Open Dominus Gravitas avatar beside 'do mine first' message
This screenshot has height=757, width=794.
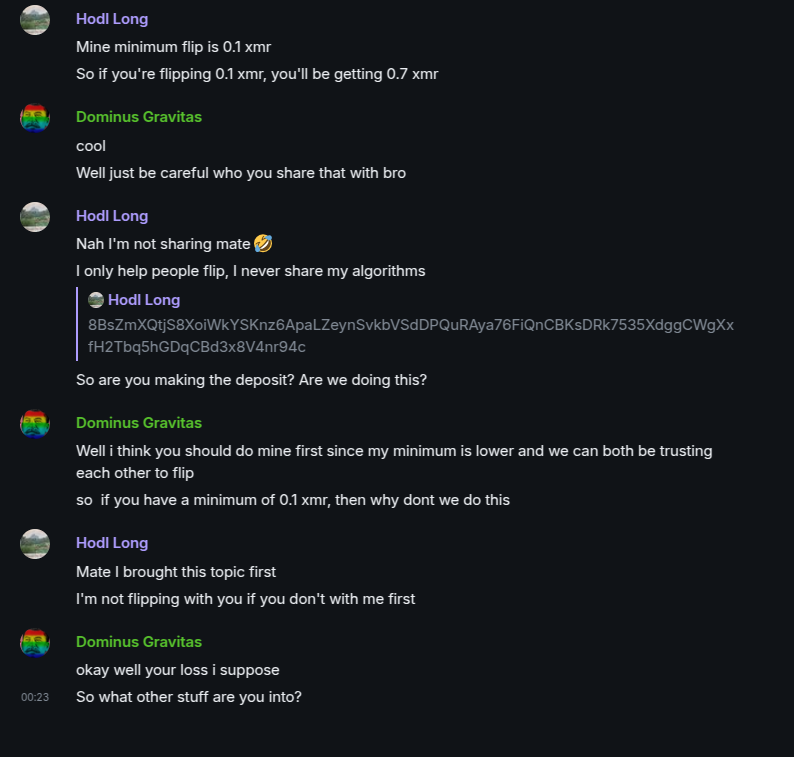(35, 424)
